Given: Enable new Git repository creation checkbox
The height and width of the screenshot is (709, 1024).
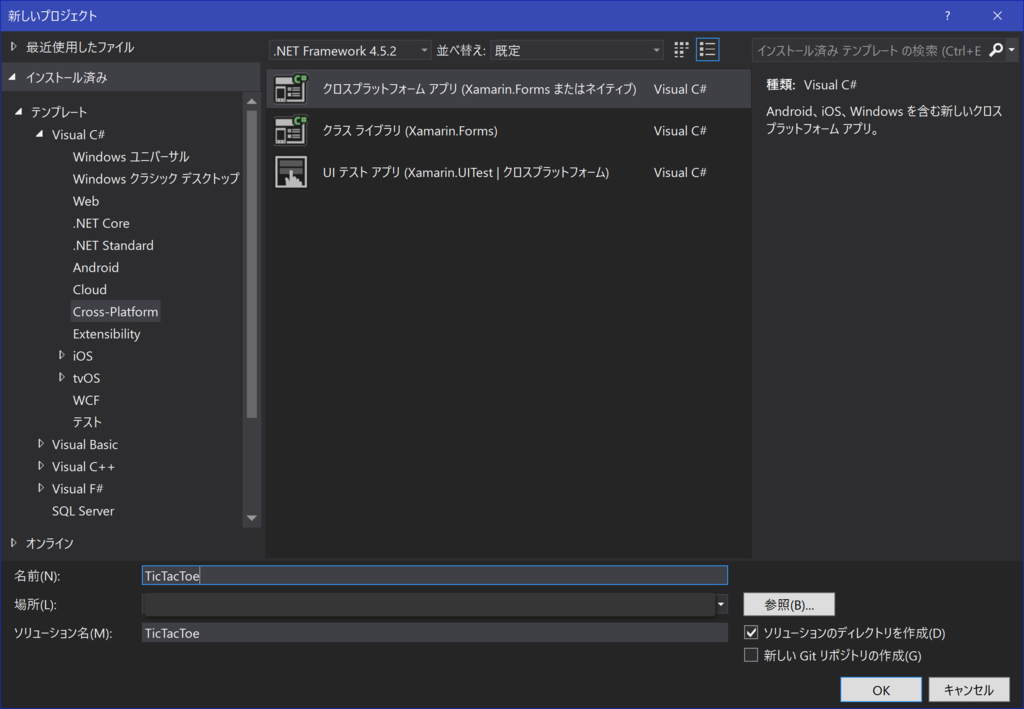Looking at the screenshot, I should point(751,655).
